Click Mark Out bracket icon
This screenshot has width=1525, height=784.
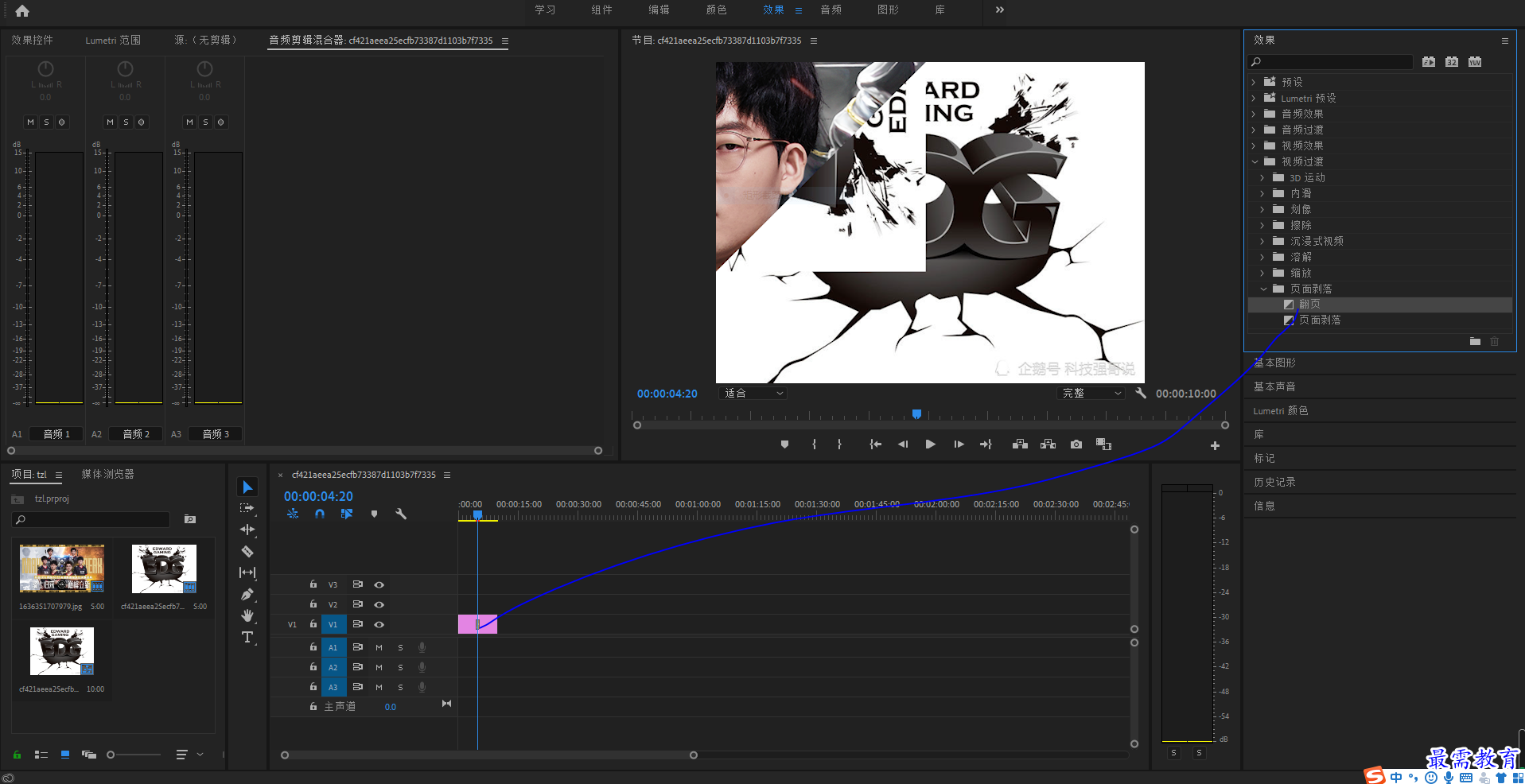(839, 444)
